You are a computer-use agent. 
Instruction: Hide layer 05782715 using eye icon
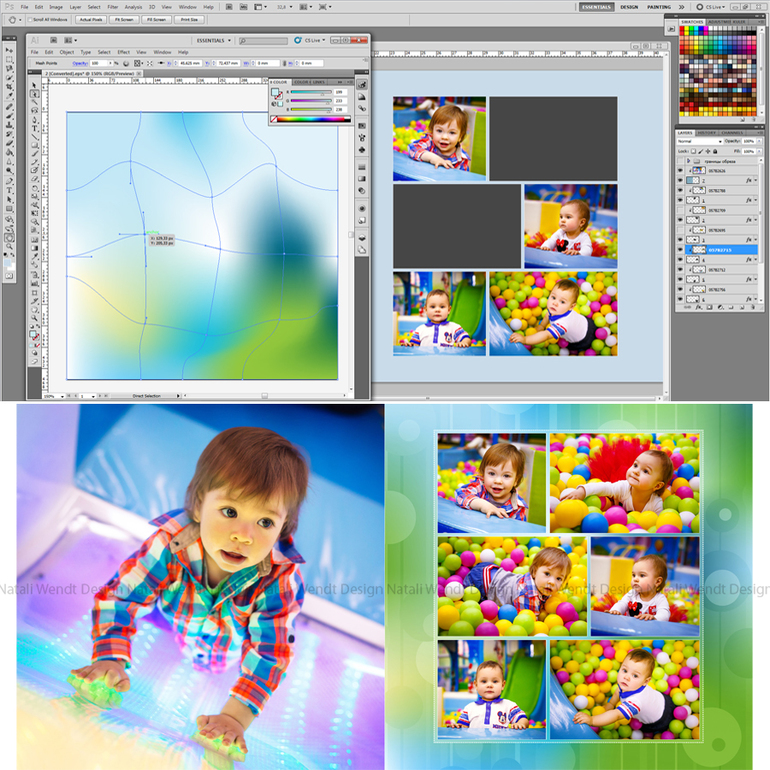tap(680, 250)
